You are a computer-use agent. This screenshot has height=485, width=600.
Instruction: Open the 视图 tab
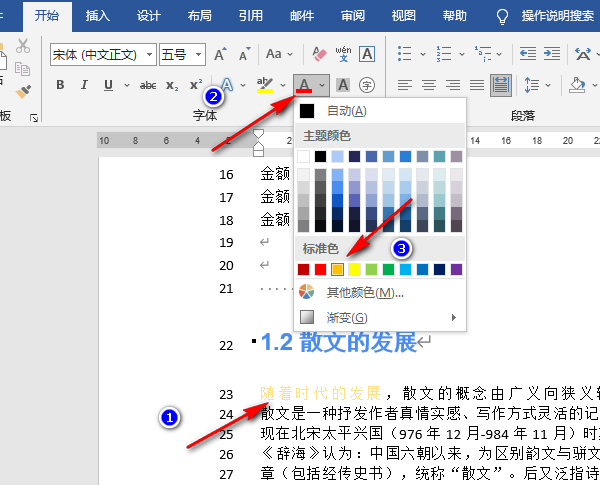pos(403,16)
